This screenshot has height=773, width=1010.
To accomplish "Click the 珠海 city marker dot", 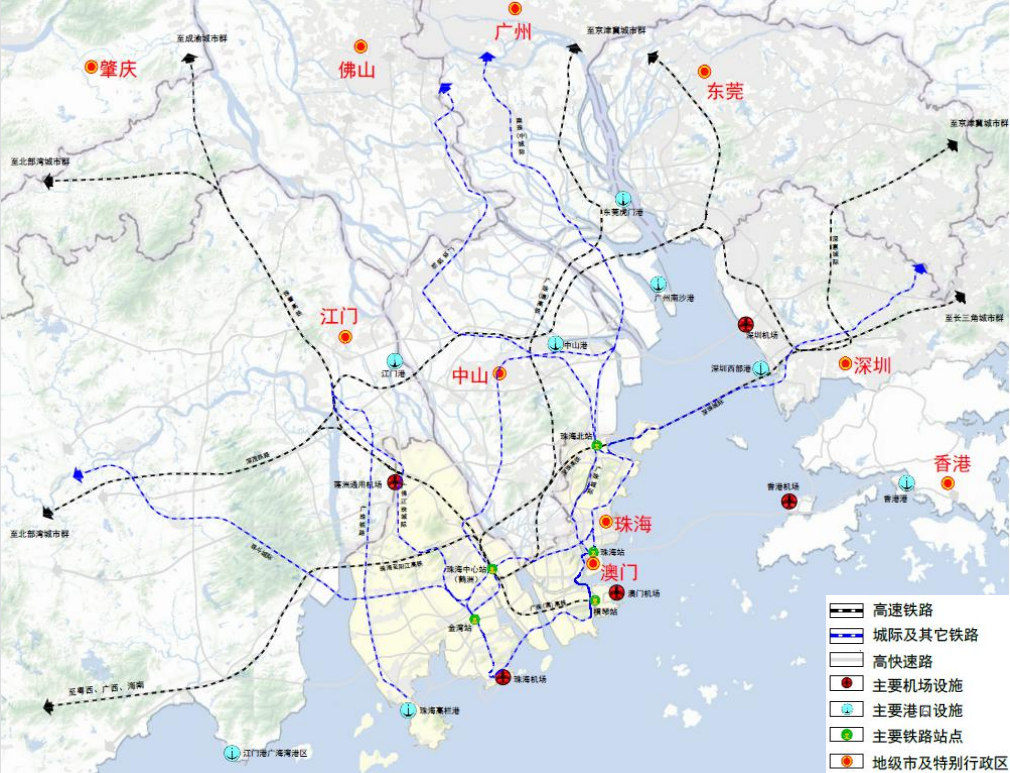I will tap(606, 521).
